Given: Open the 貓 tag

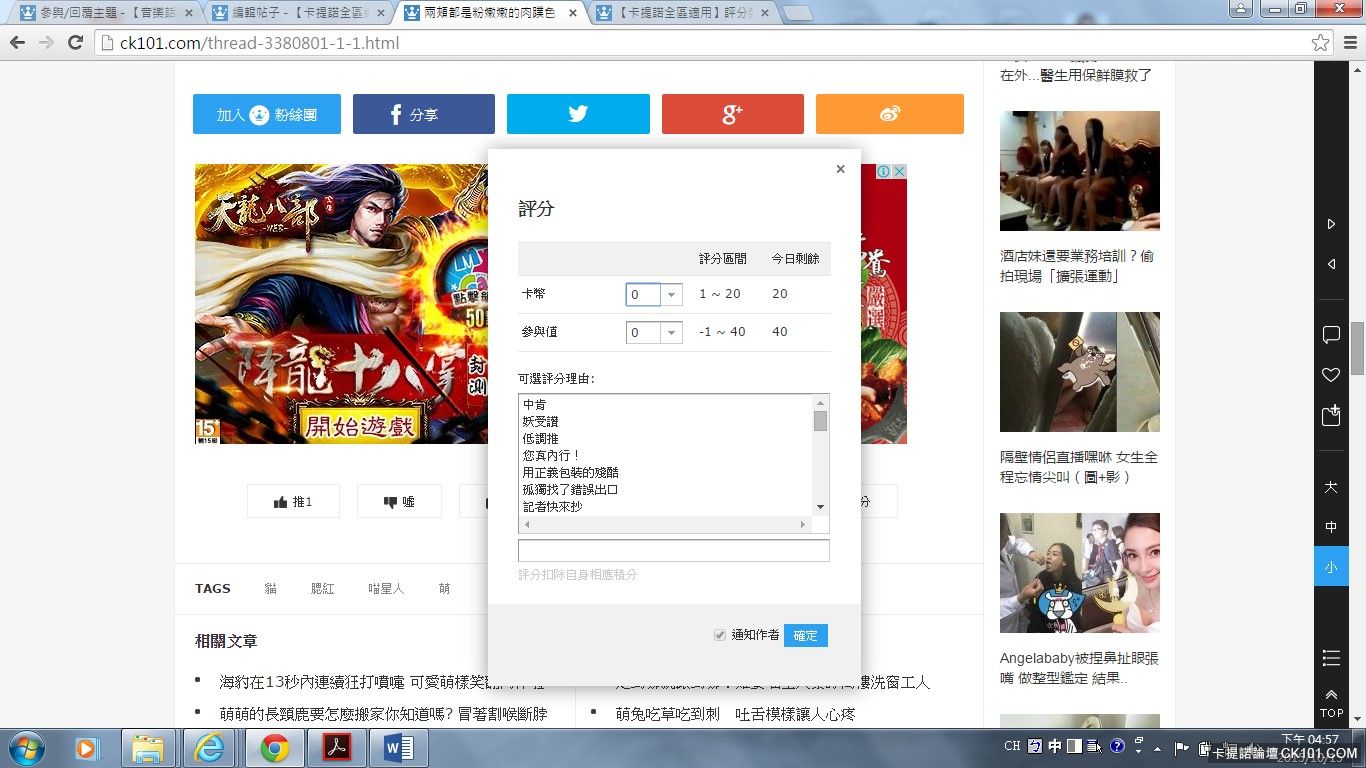Looking at the screenshot, I should (271, 589).
